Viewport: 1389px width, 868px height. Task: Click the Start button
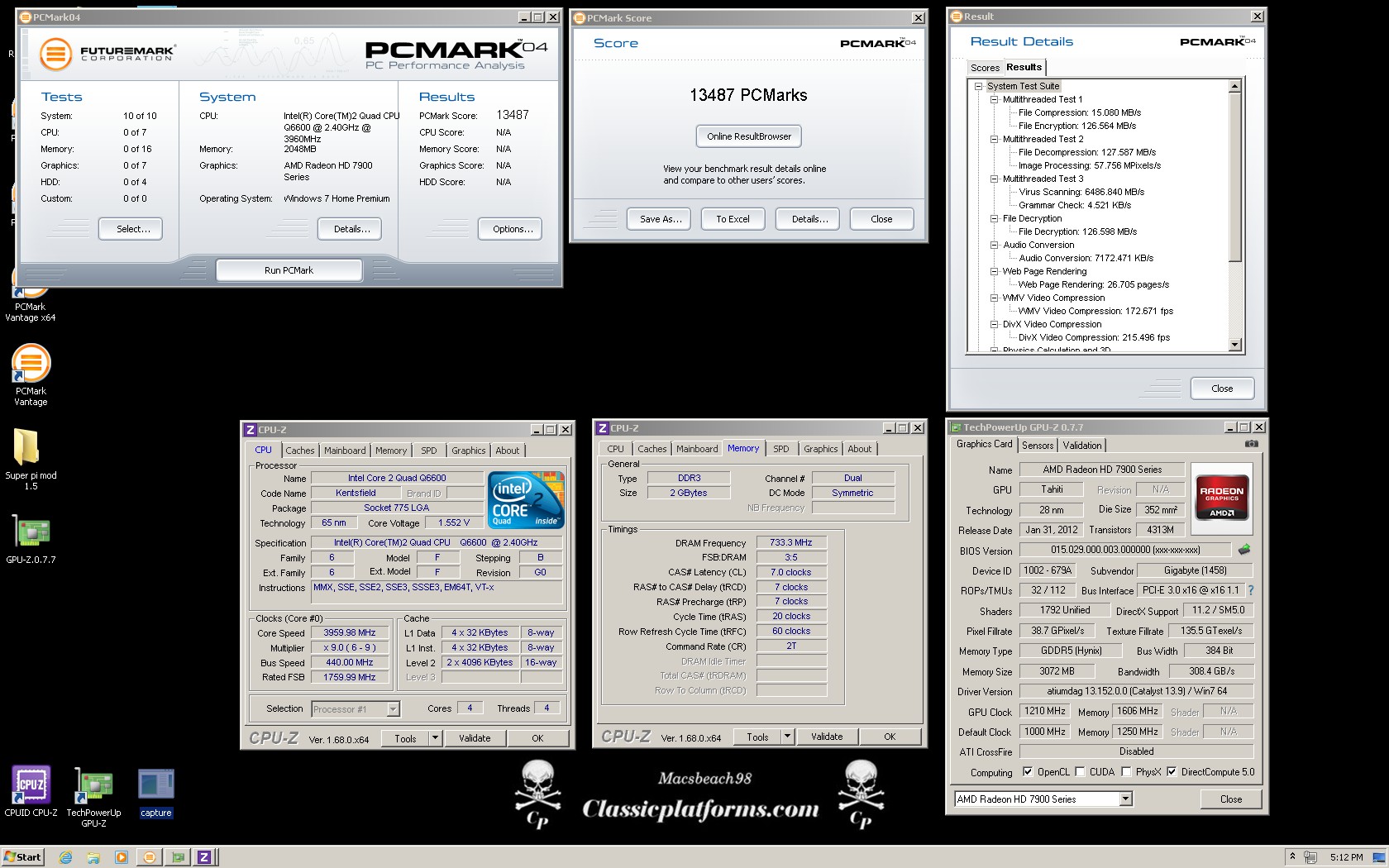click(22, 857)
